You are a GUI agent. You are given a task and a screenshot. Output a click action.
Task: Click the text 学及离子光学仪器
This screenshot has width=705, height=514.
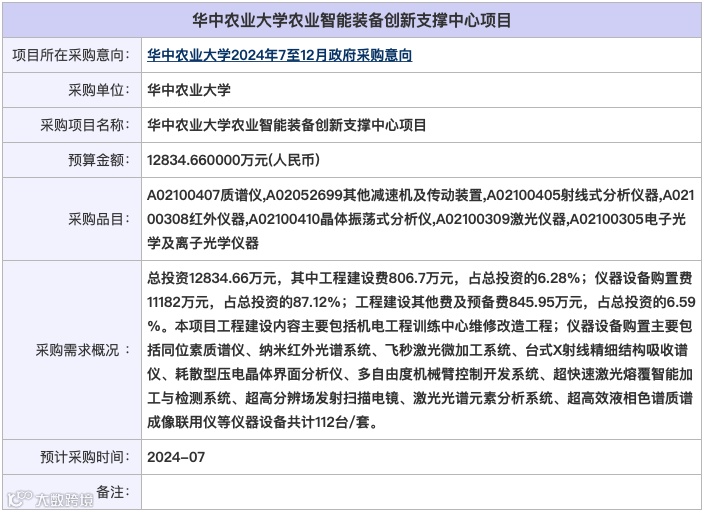(x=203, y=243)
